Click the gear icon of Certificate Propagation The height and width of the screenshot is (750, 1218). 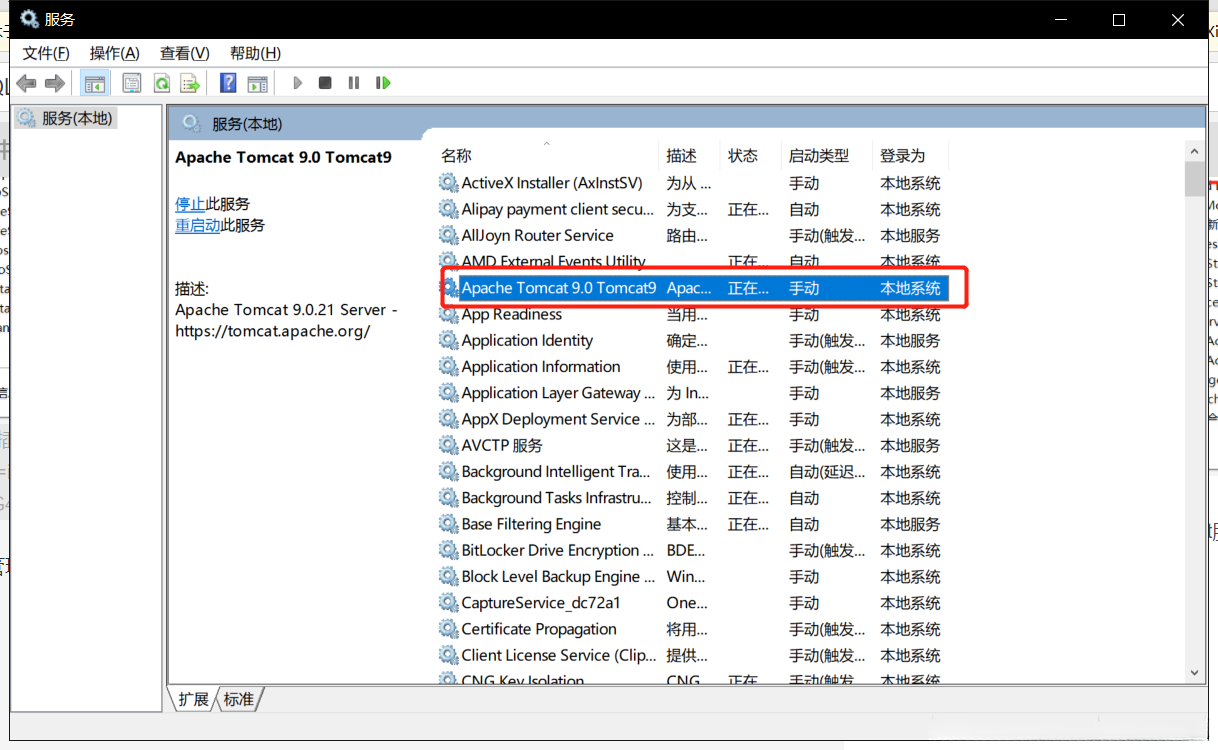pyautogui.click(x=449, y=629)
